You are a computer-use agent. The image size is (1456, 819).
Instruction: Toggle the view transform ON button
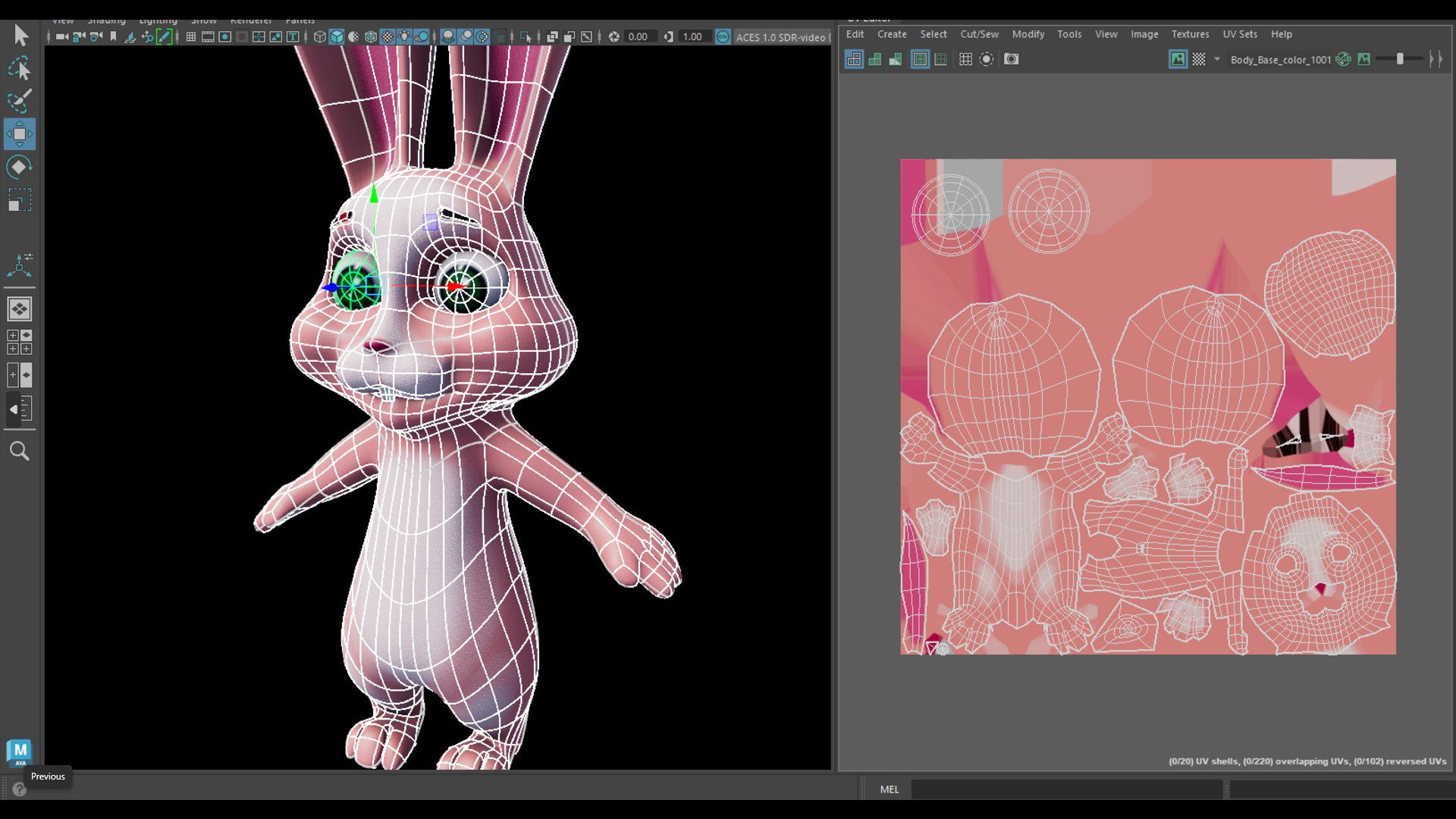[723, 36]
